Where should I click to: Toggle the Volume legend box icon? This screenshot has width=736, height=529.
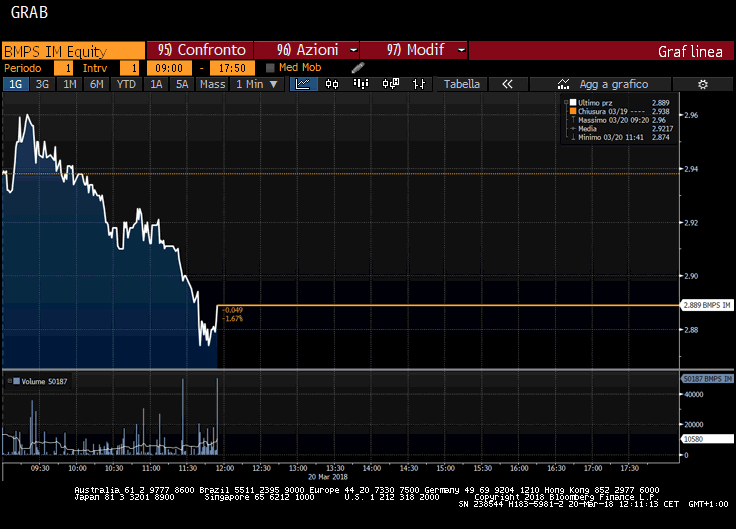[16, 381]
